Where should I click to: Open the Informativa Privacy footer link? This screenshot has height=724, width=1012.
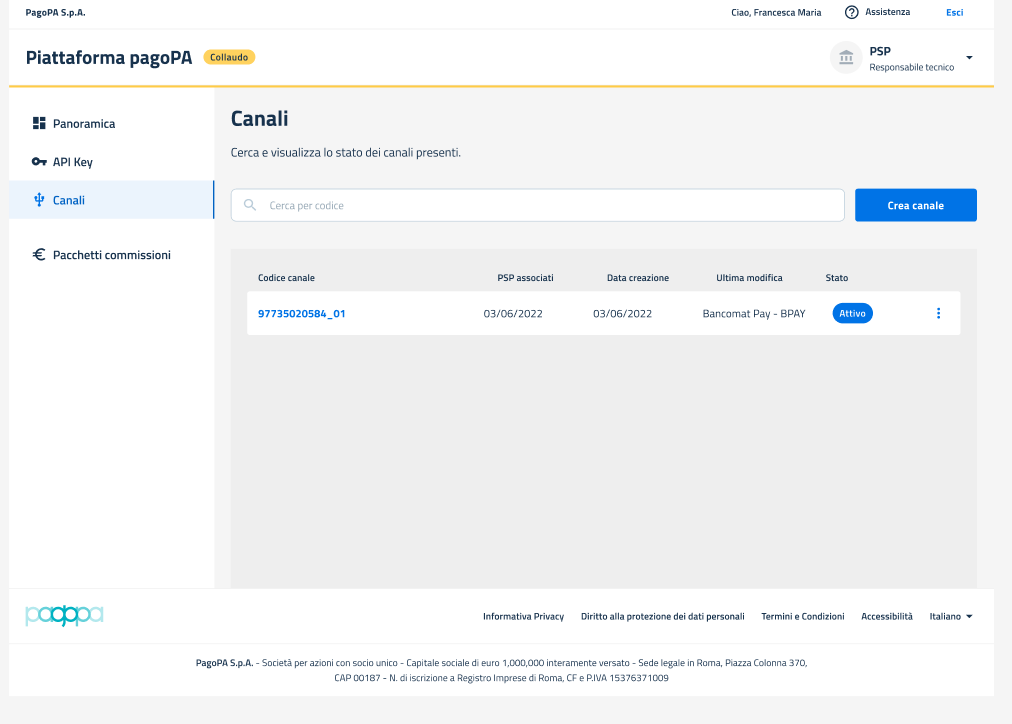point(523,616)
